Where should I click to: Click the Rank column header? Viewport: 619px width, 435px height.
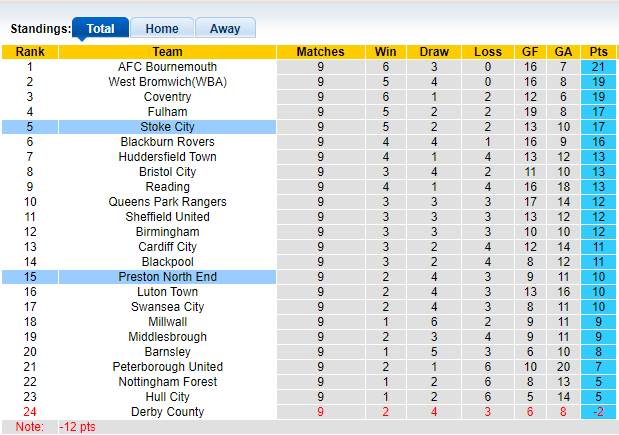tap(30, 52)
